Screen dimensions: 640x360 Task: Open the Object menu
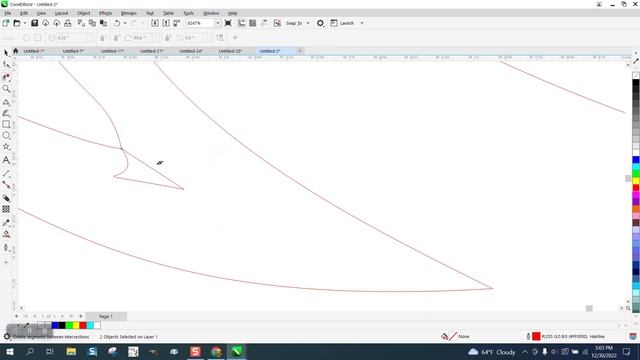pyautogui.click(x=84, y=13)
